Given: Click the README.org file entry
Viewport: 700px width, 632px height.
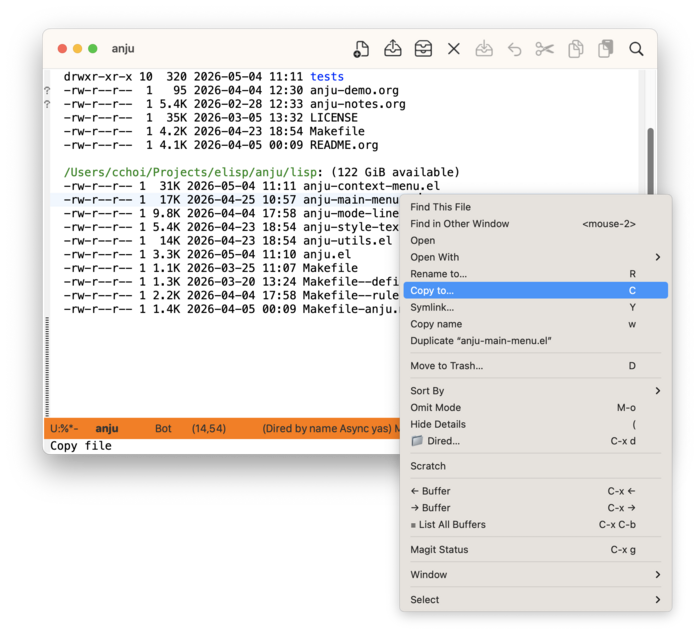Looking at the screenshot, I should 344,145.
